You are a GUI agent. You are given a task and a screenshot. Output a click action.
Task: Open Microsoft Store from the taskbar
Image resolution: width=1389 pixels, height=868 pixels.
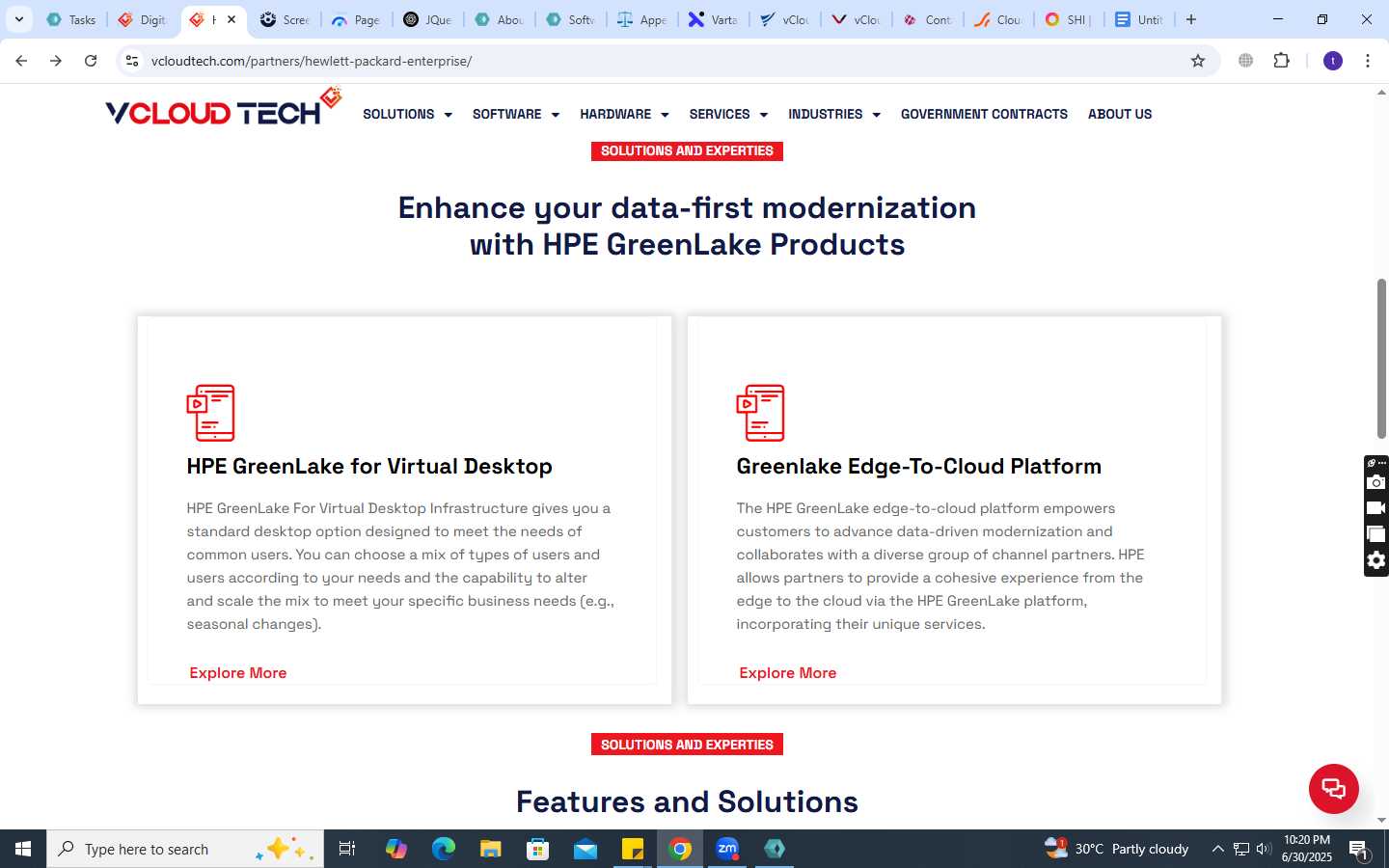(537, 849)
